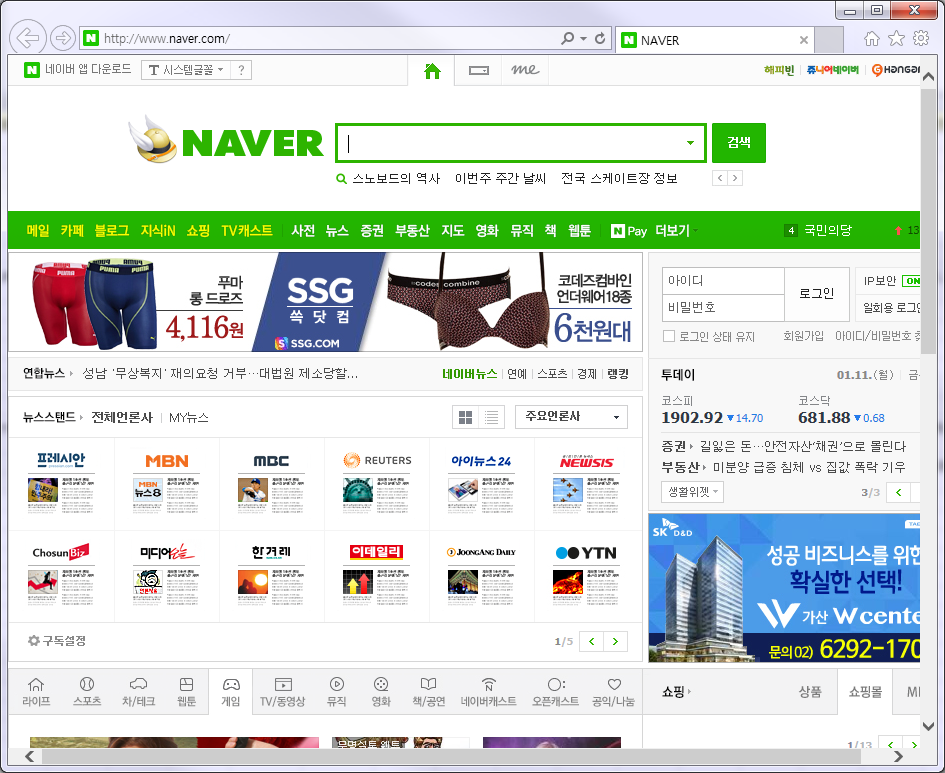Open the 'me' tab icon
This screenshot has width=945, height=773.
pyautogui.click(x=525, y=70)
